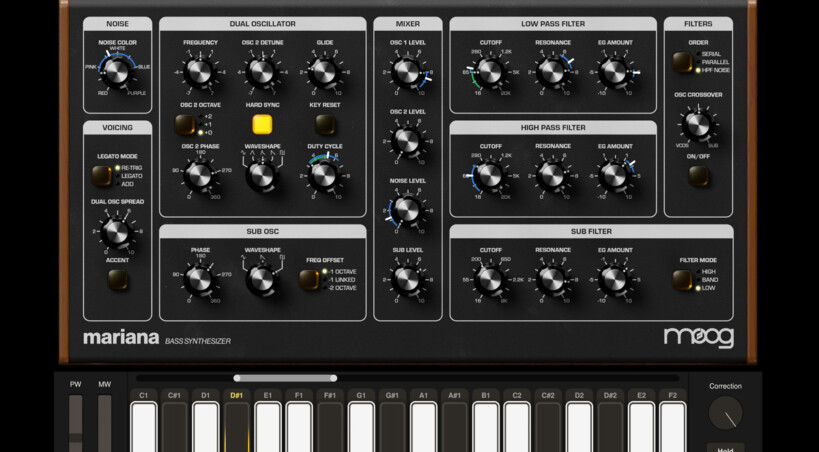Play the F2 key
The image size is (819, 452).
[672, 426]
